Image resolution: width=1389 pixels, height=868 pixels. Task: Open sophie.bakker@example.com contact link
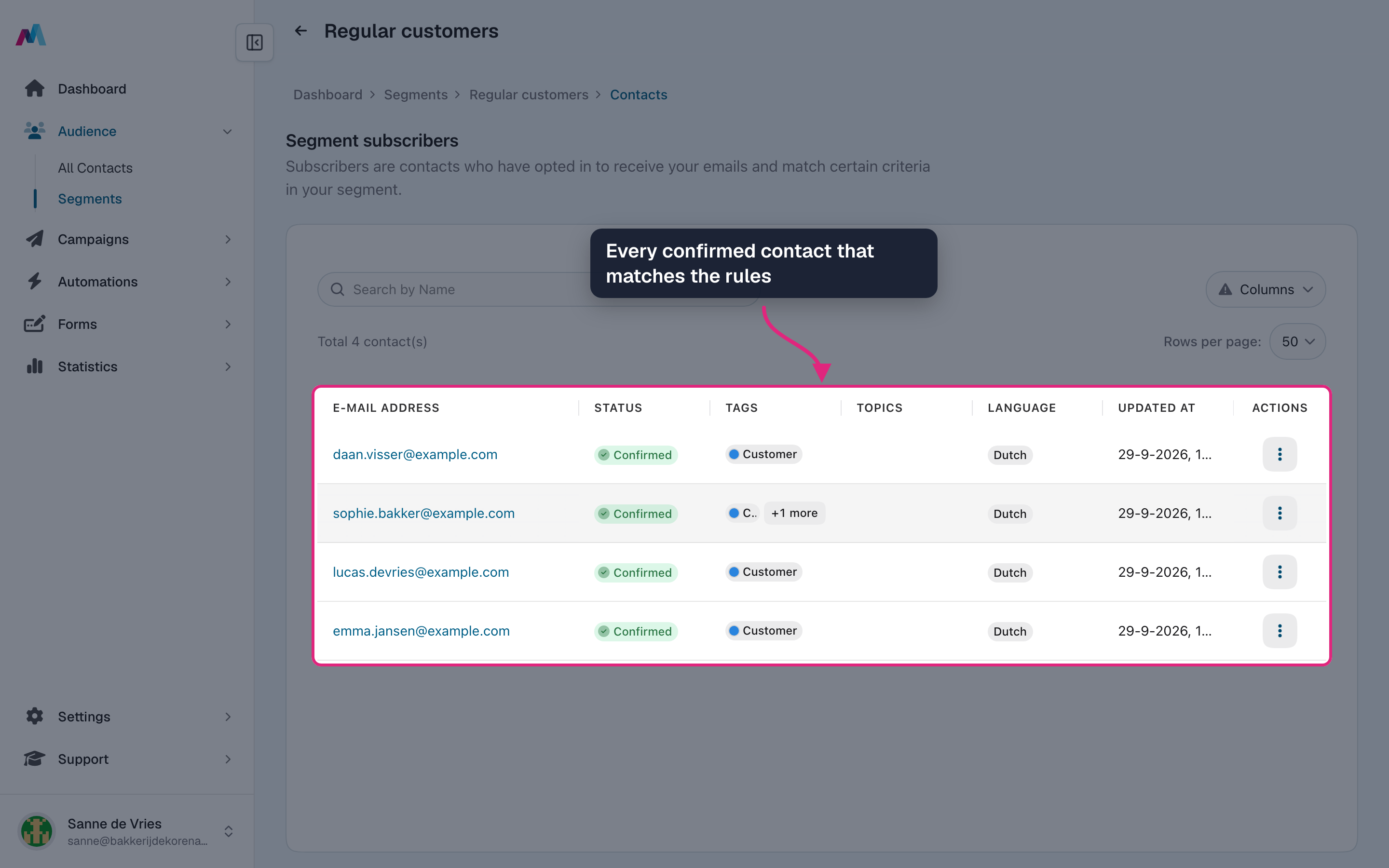click(x=423, y=513)
